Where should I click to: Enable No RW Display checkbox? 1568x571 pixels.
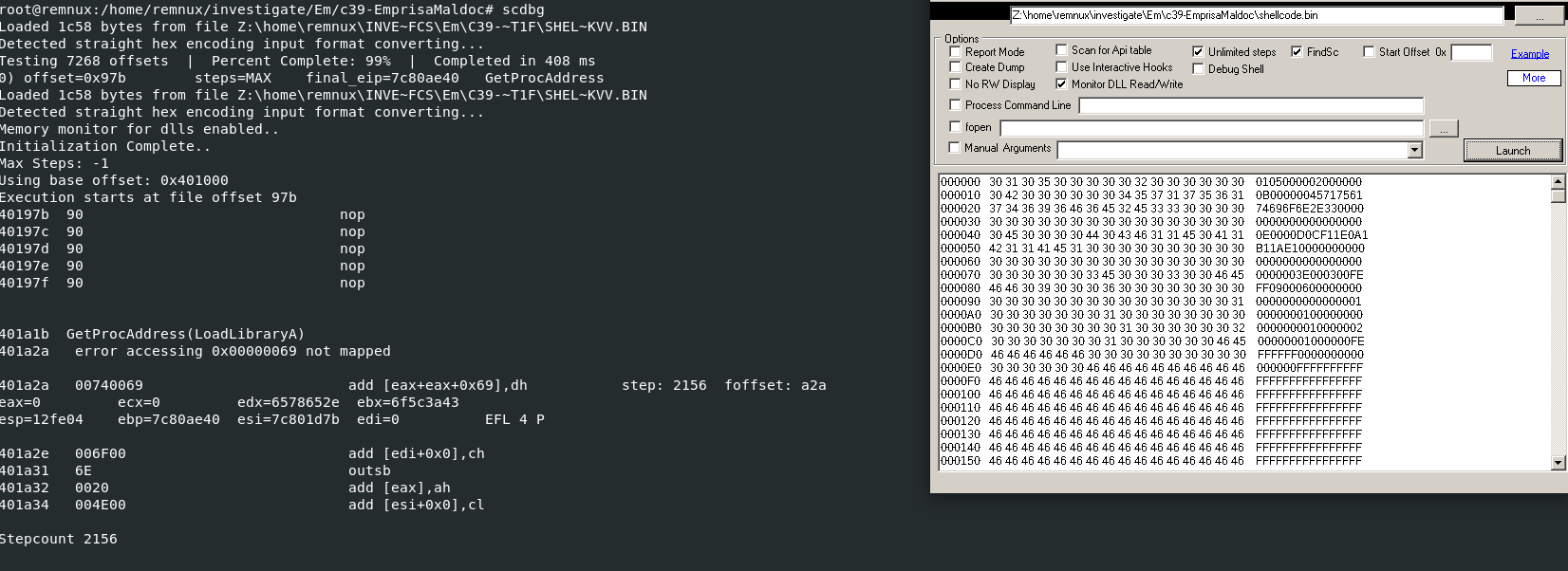click(955, 83)
